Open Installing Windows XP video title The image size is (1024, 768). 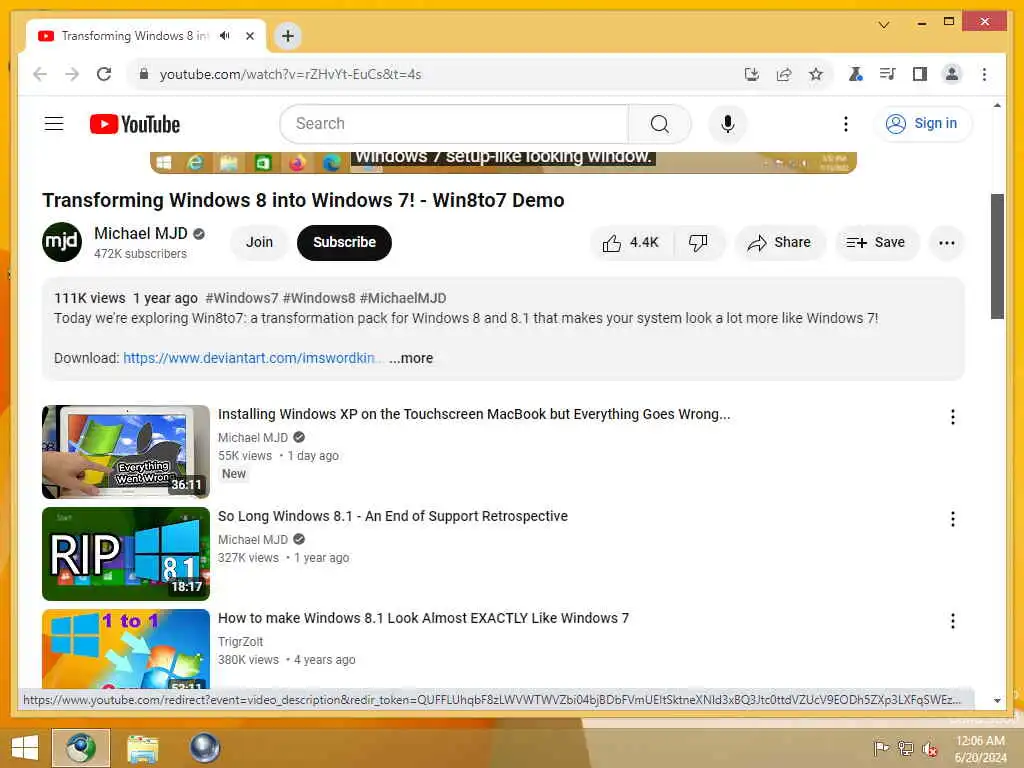pos(474,414)
